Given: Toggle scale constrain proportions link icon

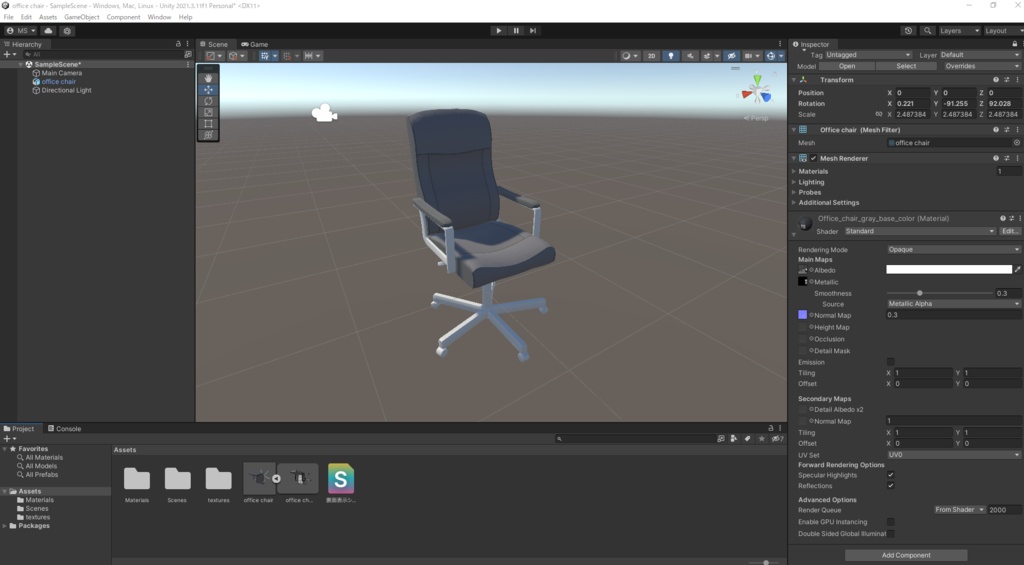Looking at the screenshot, I should (878, 114).
